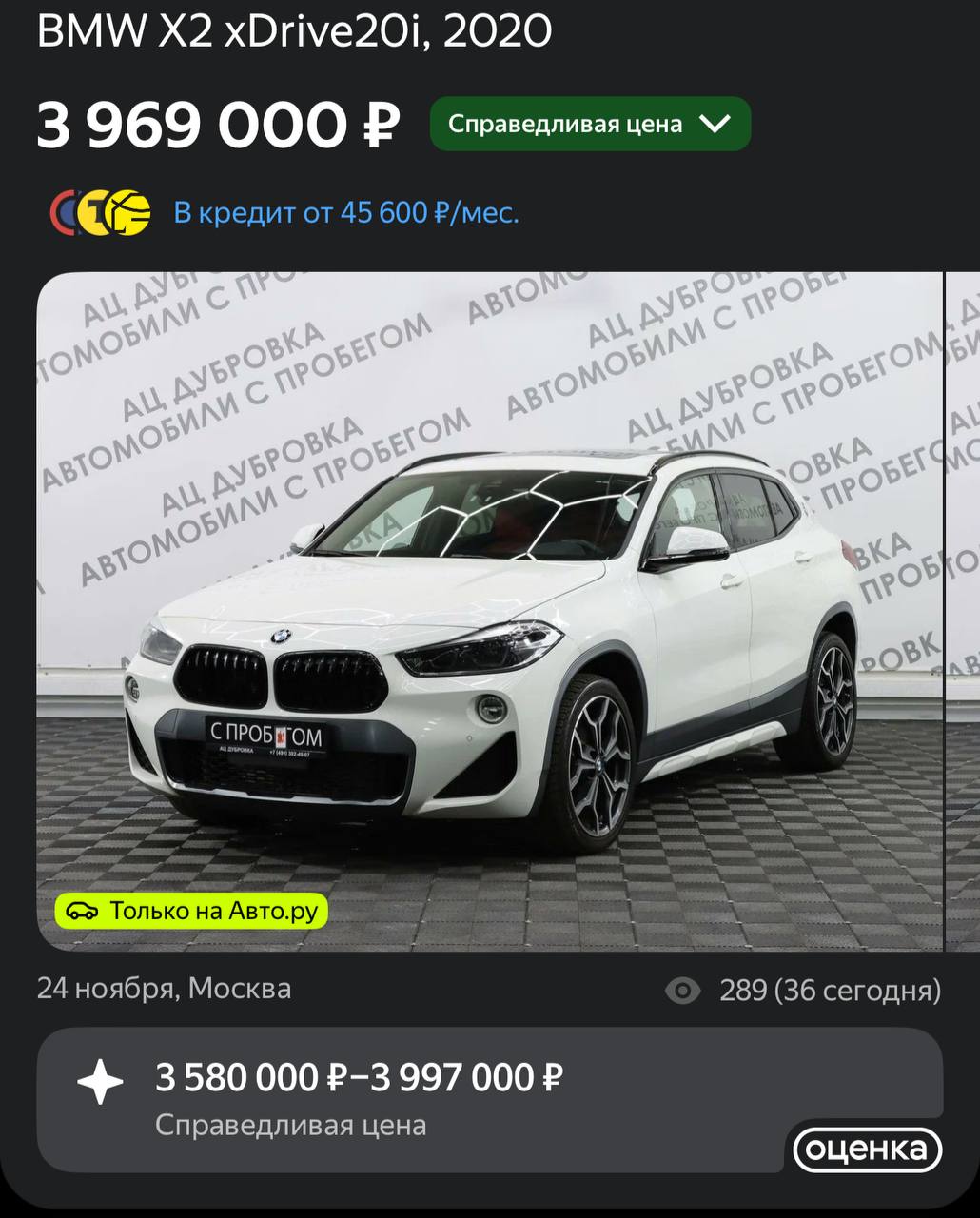Tap the bank logos icon cluster
Screen dimensions: 980x1218
pos(100,212)
